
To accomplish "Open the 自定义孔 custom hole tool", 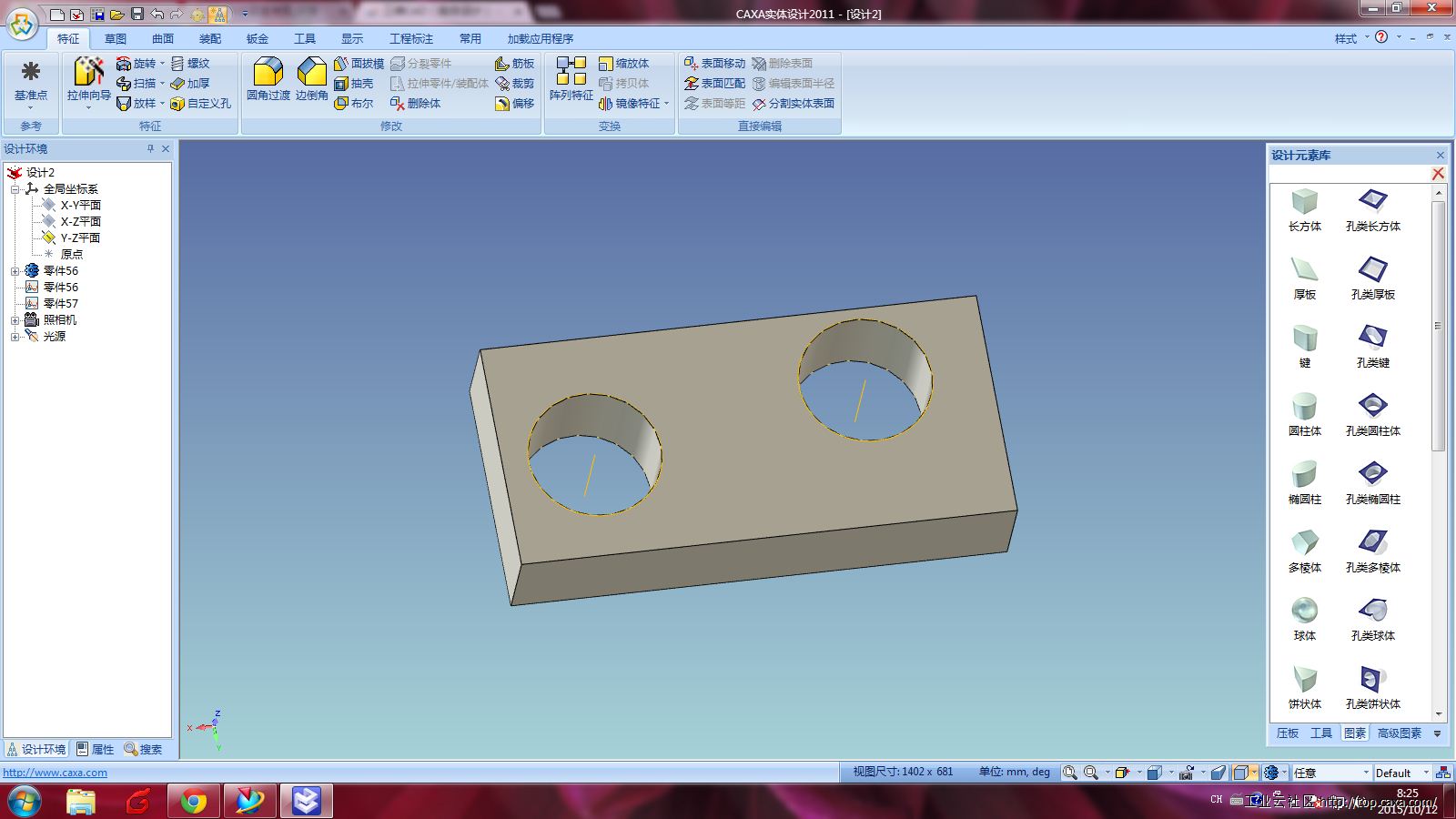I will point(201,104).
